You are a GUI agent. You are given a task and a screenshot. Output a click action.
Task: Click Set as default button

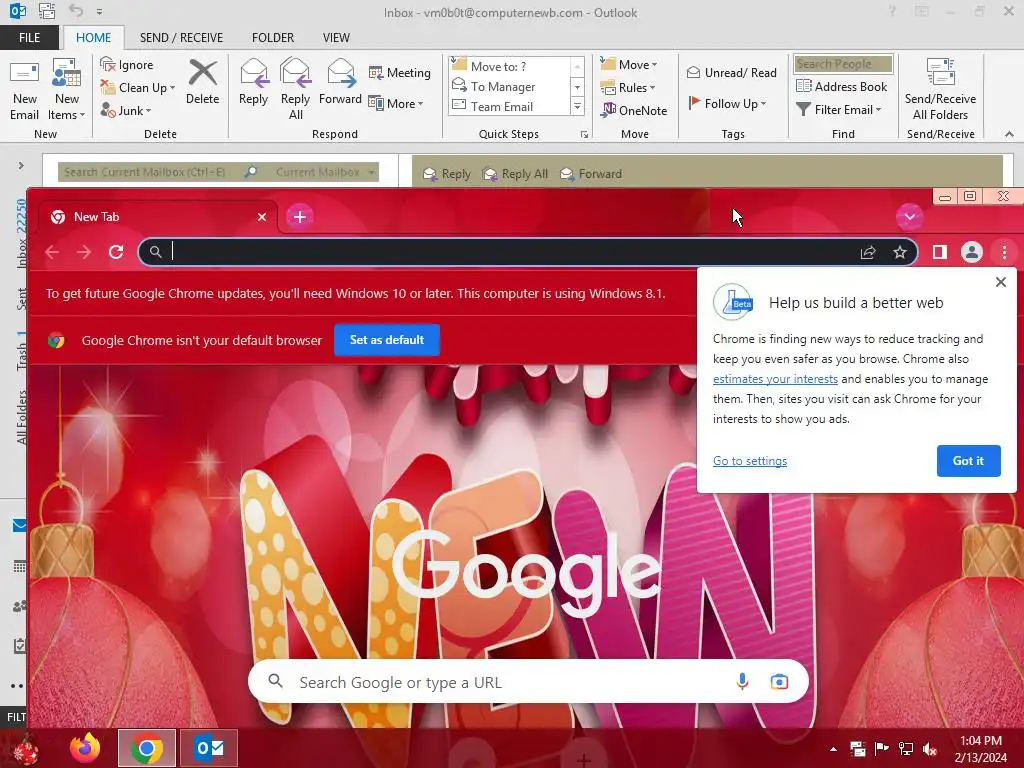point(387,340)
